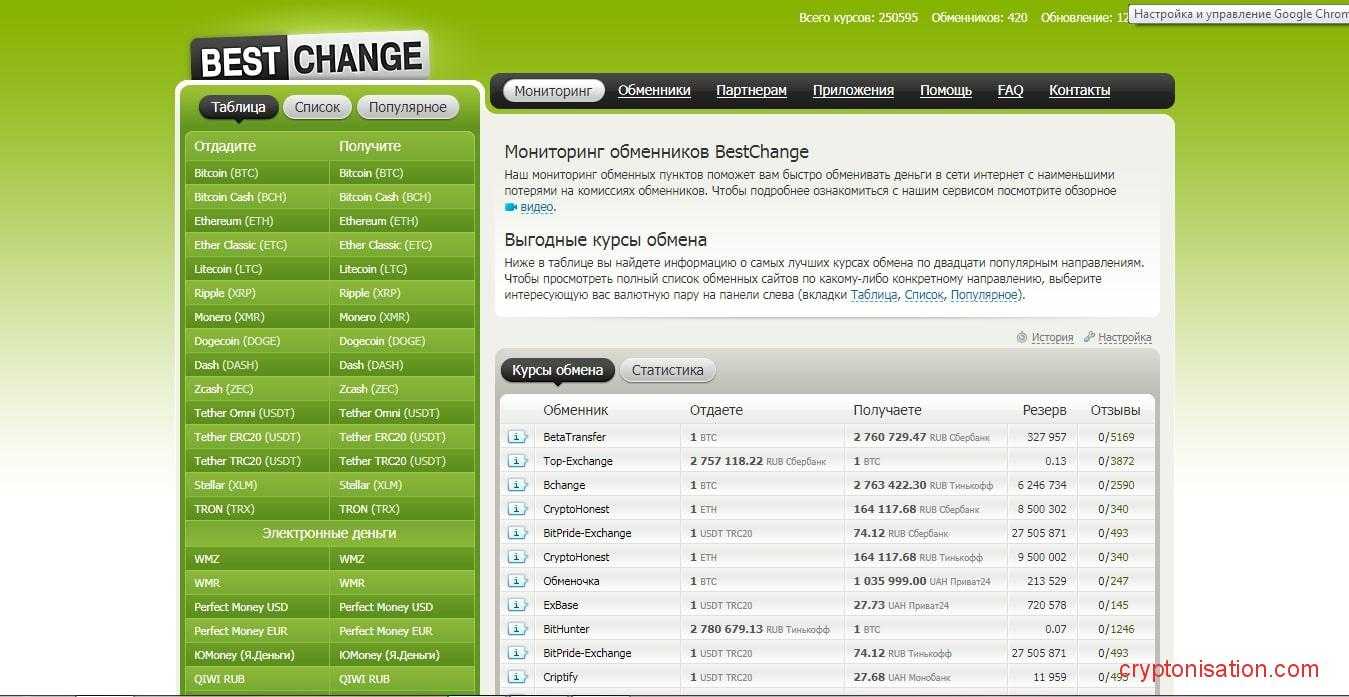The image size is (1349, 697).
Task: Open the видео overview link
Action: point(536,207)
